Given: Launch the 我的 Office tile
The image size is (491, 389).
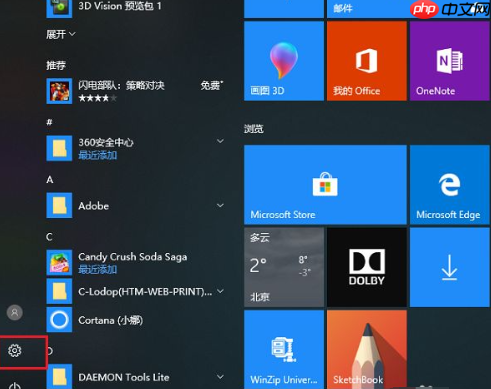Looking at the screenshot, I should point(367,61).
